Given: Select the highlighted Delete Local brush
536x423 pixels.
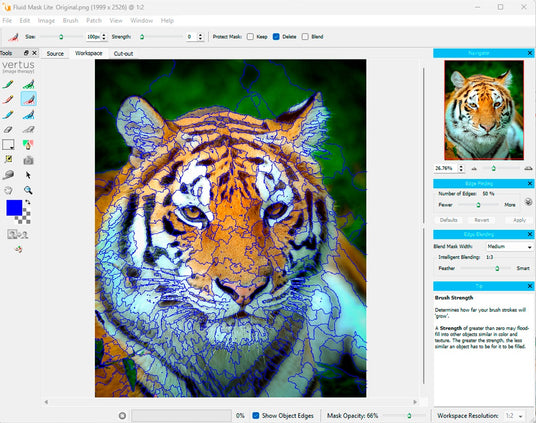Looking at the screenshot, I should click(x=29, y=99).
